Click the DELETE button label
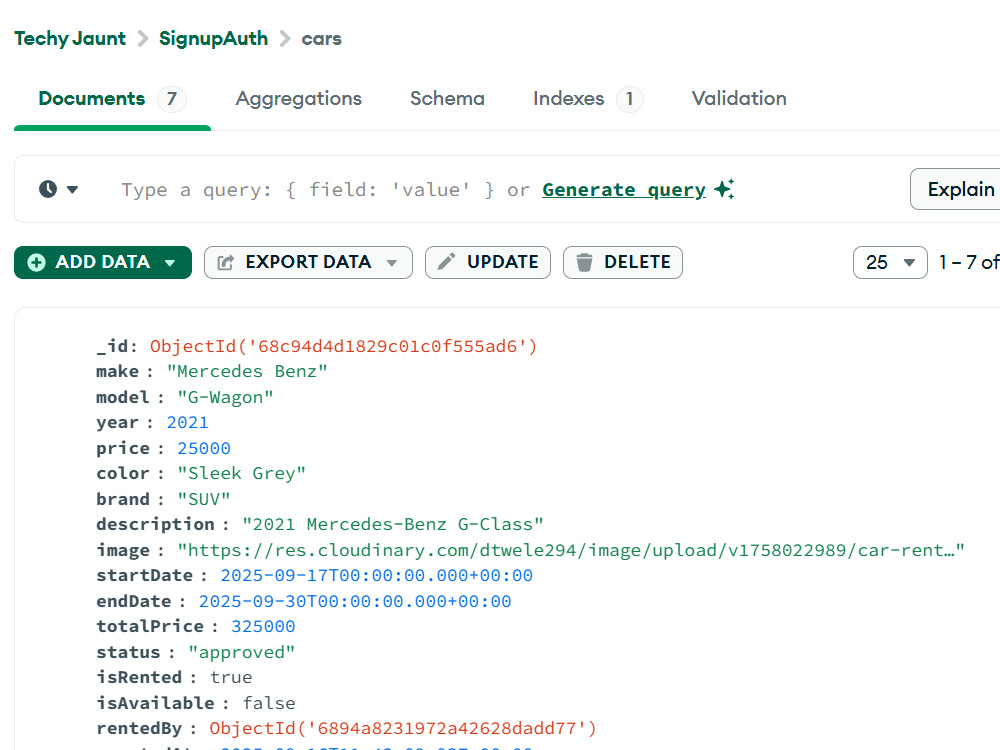 click(x=637, y=262)
